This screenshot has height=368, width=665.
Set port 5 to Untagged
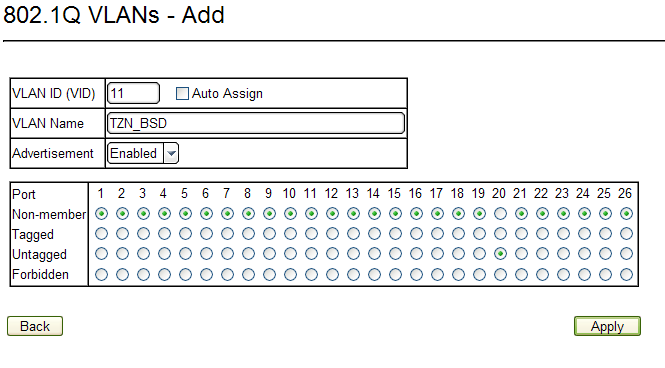point(185,254)
